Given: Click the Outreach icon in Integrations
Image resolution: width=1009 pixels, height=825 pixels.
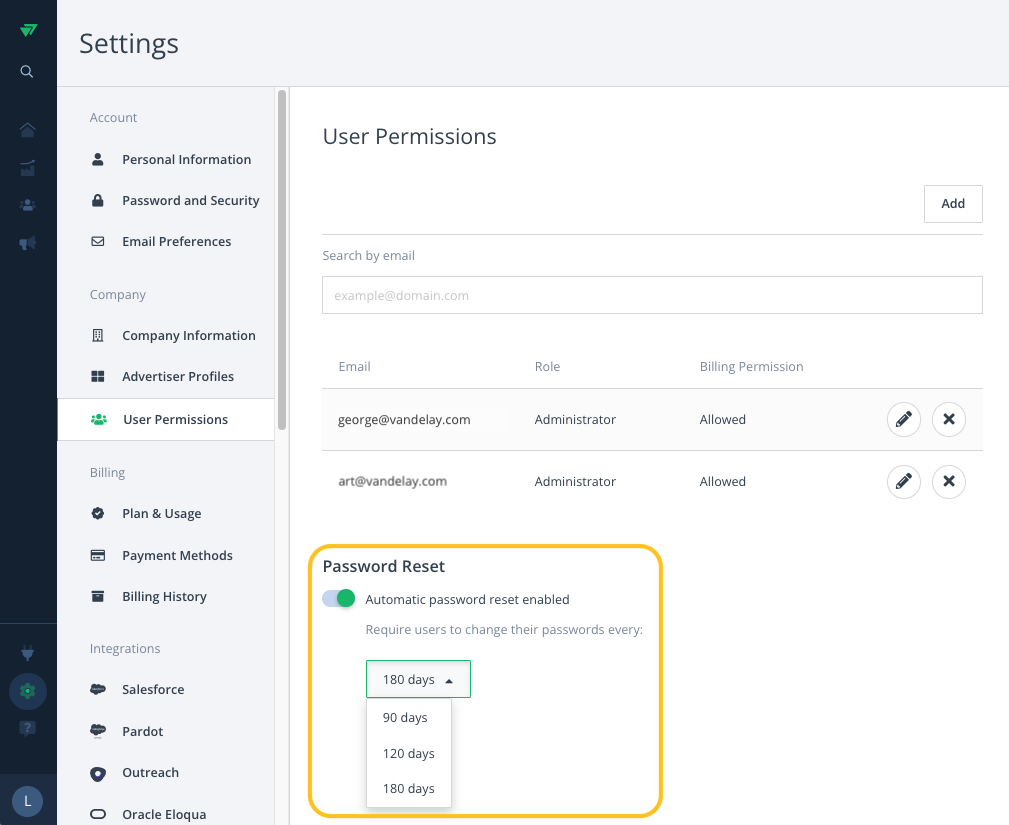Looking at the screenshot, I should click(98, 774).
